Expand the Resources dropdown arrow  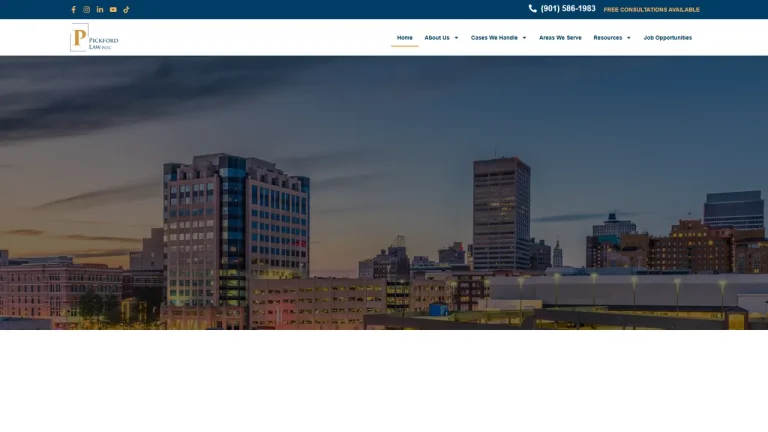[x=628, y=38]
